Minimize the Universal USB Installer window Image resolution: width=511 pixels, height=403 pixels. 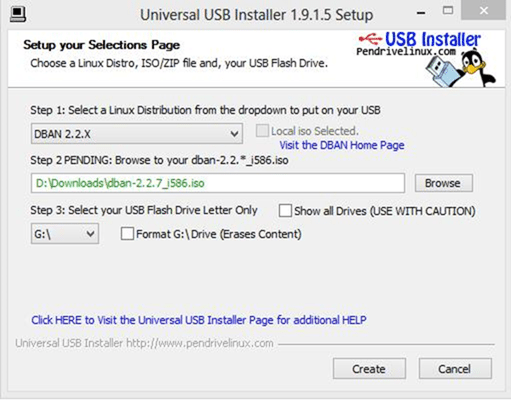point(421,13)
